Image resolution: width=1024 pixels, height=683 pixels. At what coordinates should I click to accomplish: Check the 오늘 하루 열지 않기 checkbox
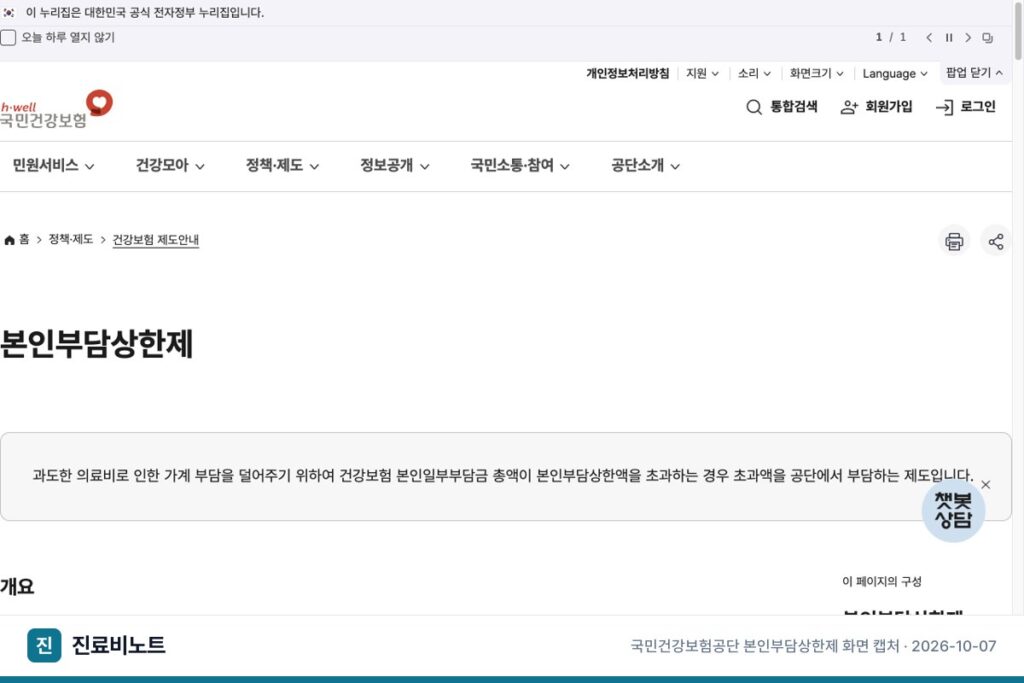[8, 38]
